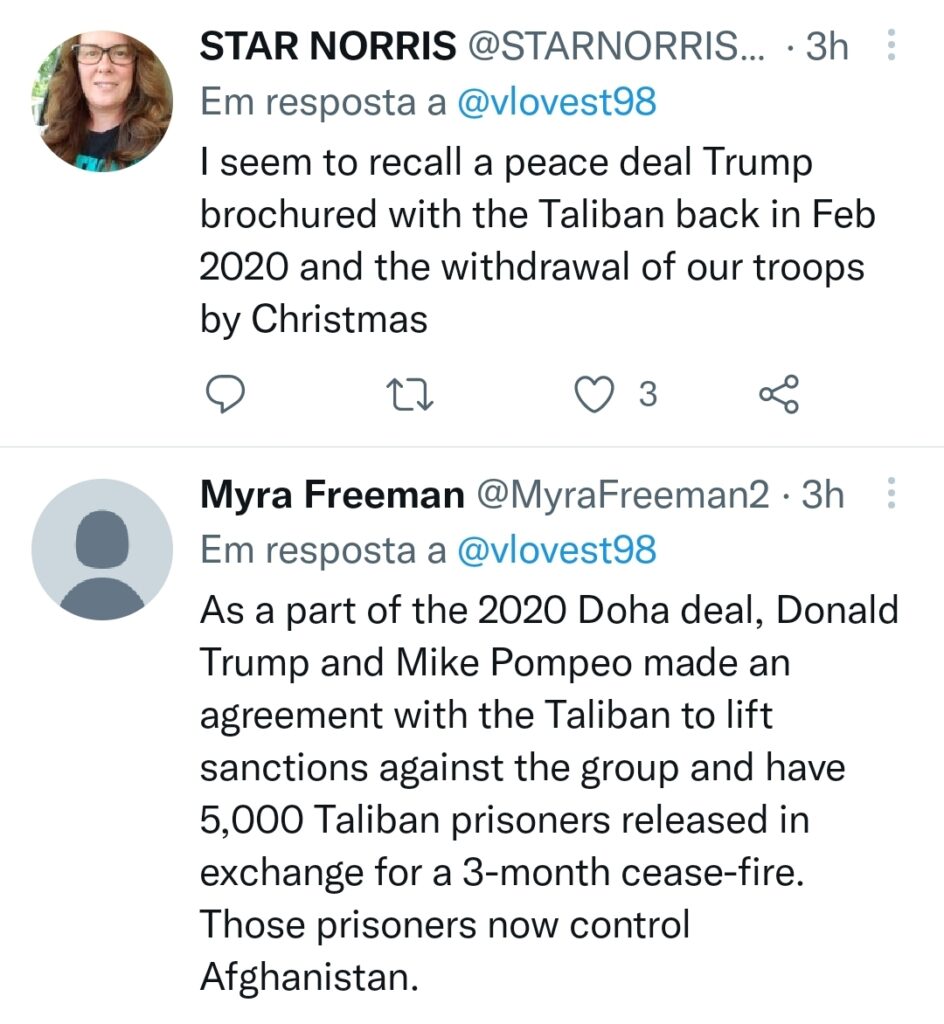The width and height of the screenshot is (944, 1024).
Task: Open more options on Star Norris's tweet
Action: click(x=892, y=46)
